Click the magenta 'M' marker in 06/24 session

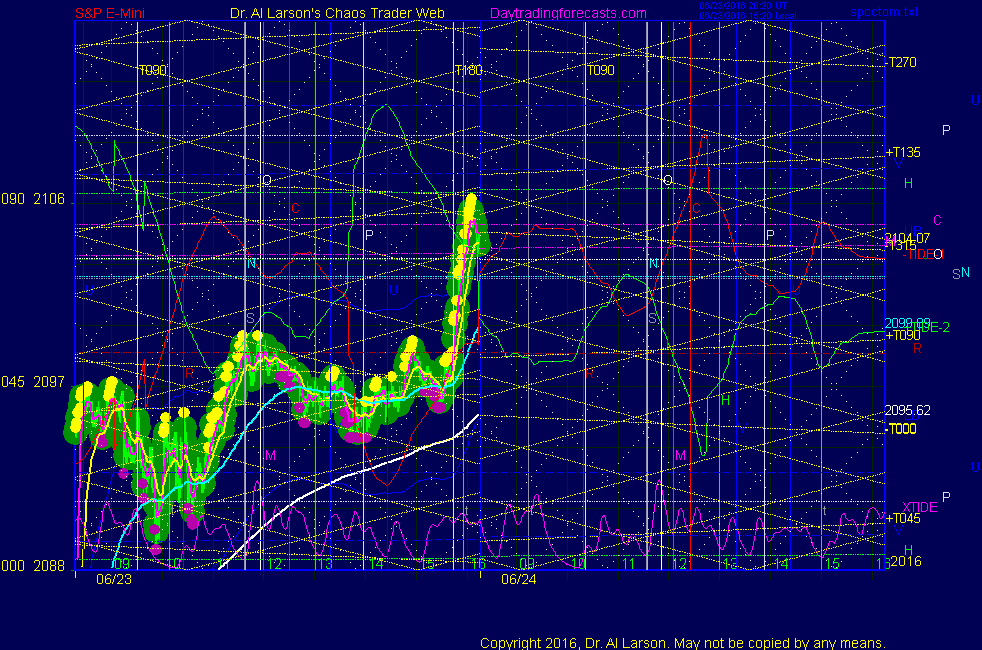coord(680,455)
